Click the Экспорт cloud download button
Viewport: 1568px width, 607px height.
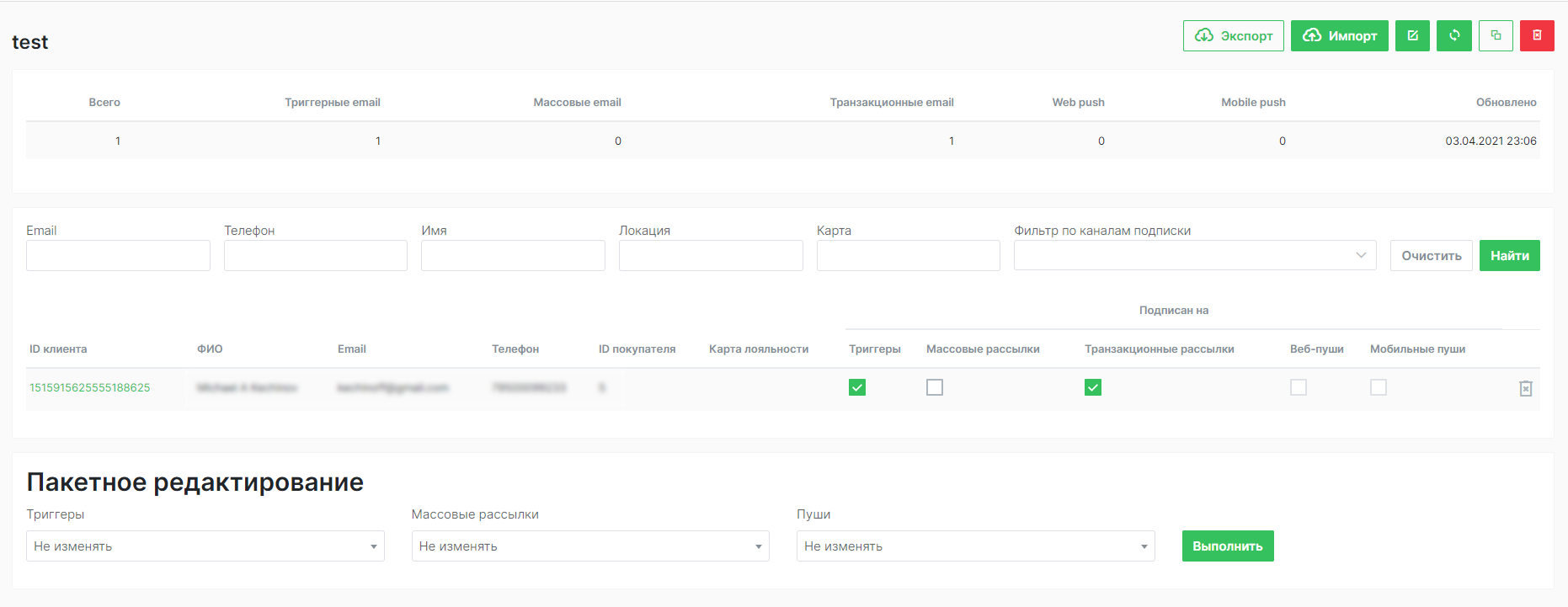[1233, 35]
